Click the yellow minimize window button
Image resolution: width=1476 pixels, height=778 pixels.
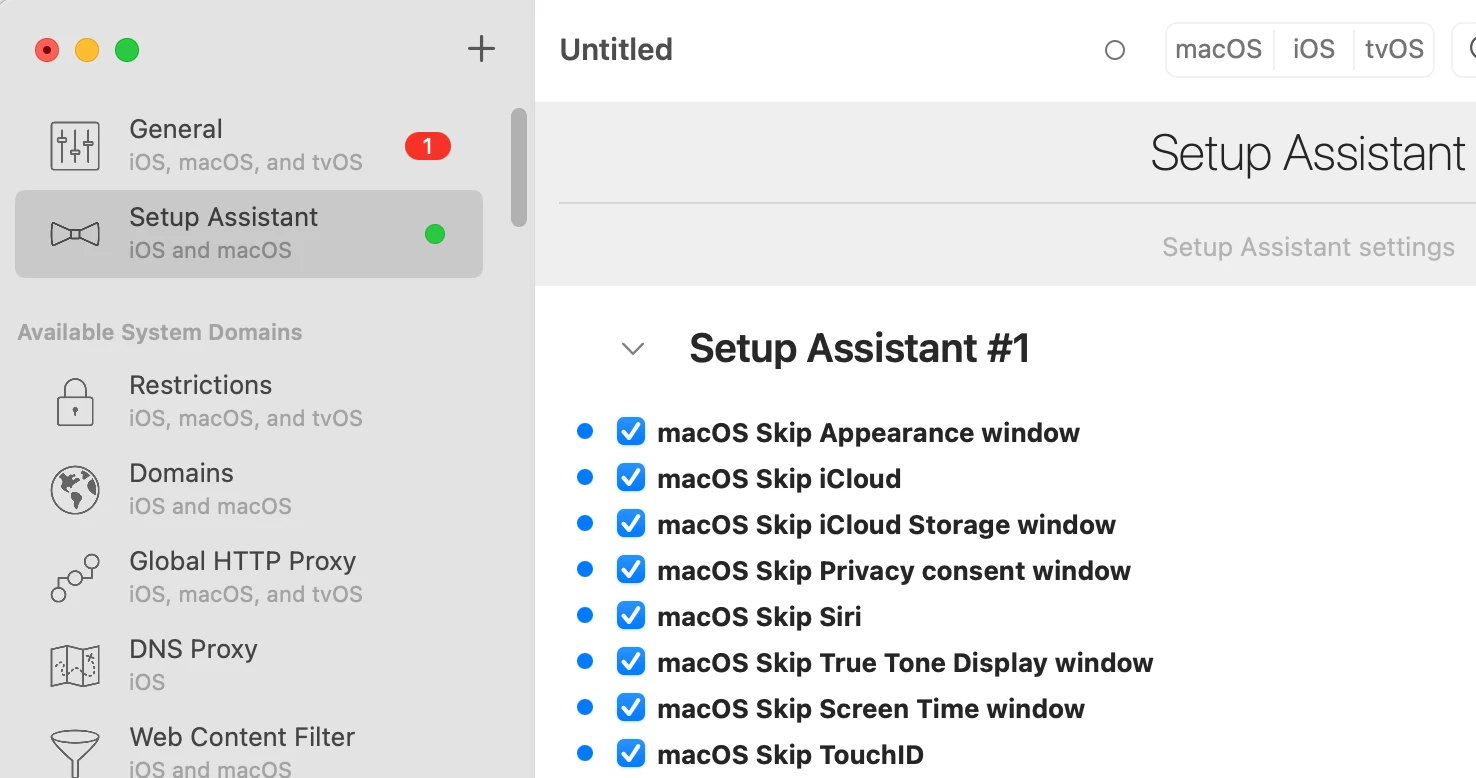click(87, 50)
